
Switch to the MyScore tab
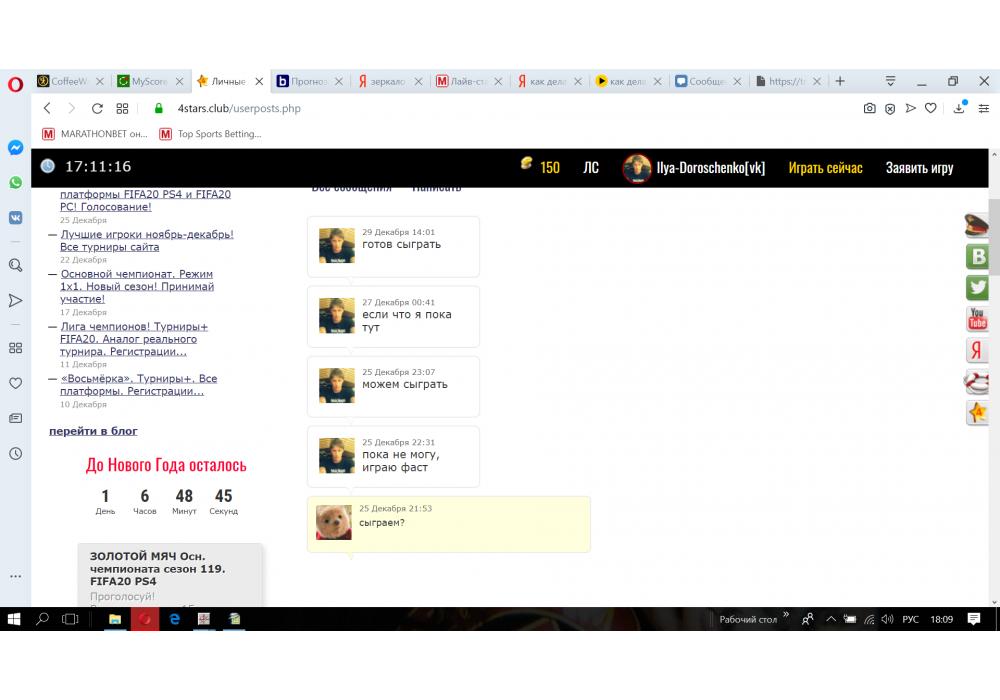149,82
